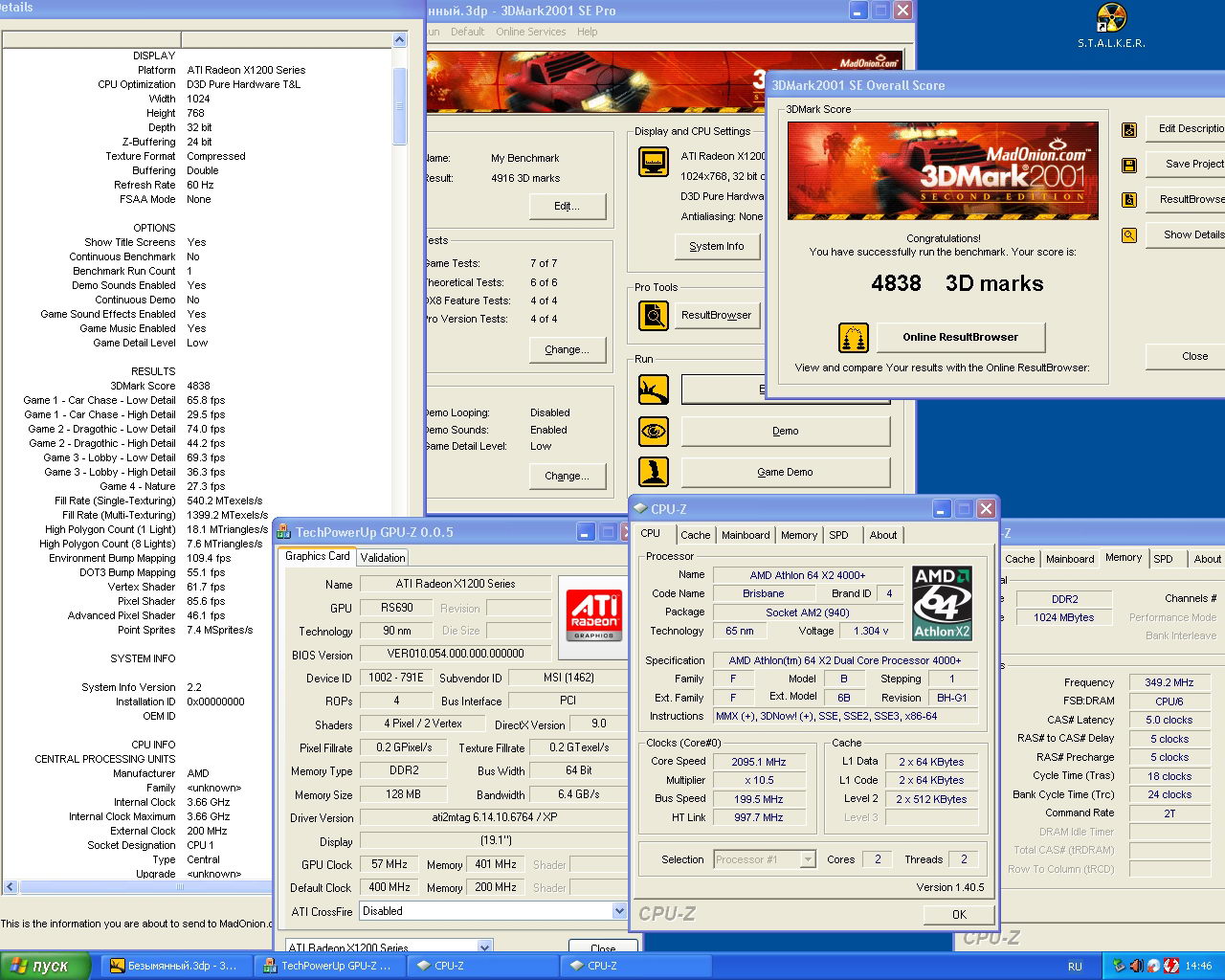
Task: Click the System Info button
Action: 717,247
